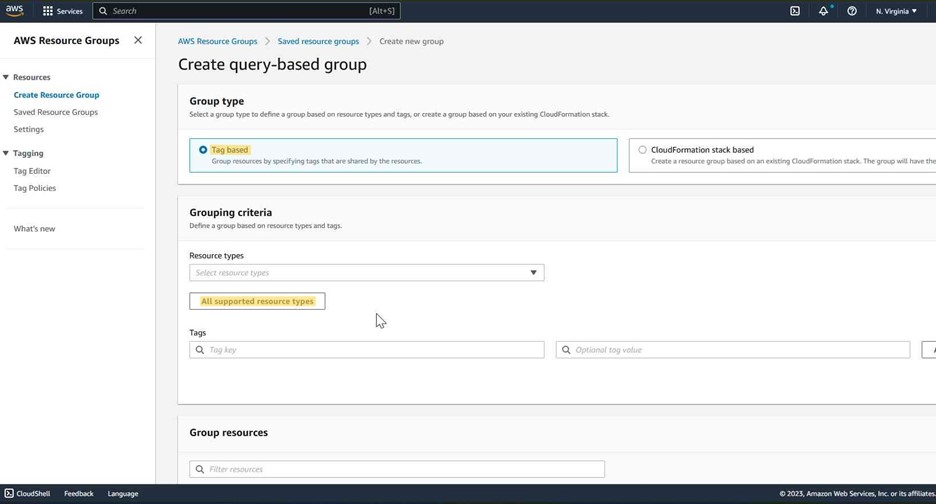Open Saved Resource Groups in sidebar
The width and height of the screenshot is (936, 504).
coord(56,112)
